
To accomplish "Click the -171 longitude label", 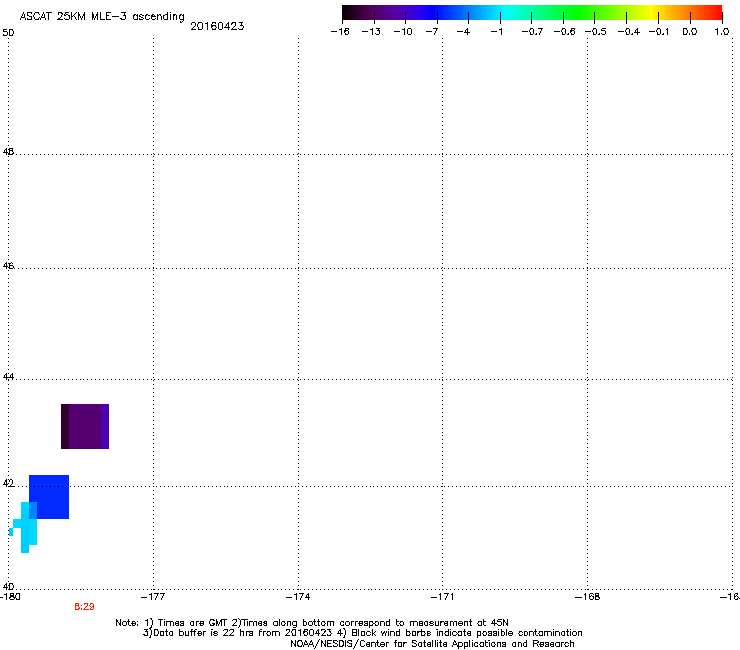I will click(443, 597).
